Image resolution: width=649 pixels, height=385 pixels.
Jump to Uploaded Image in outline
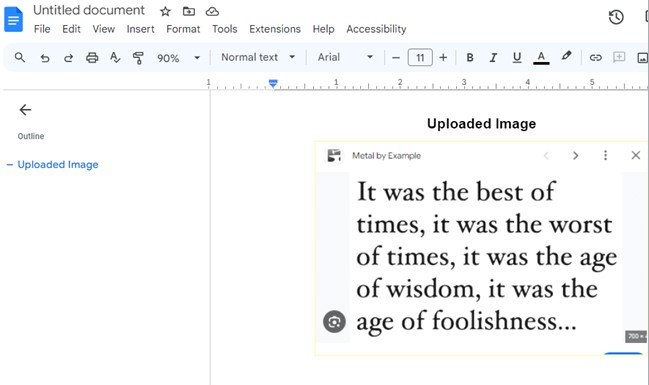(58, 165)
